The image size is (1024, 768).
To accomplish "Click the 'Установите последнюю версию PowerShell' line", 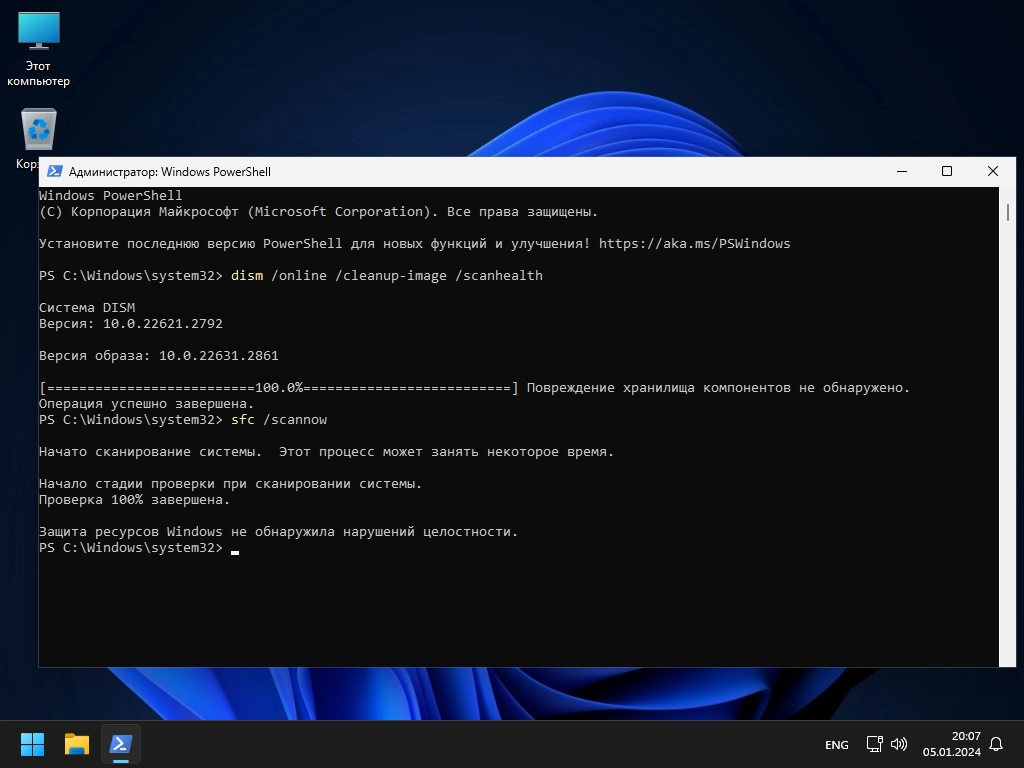I will tap(415, 244).
